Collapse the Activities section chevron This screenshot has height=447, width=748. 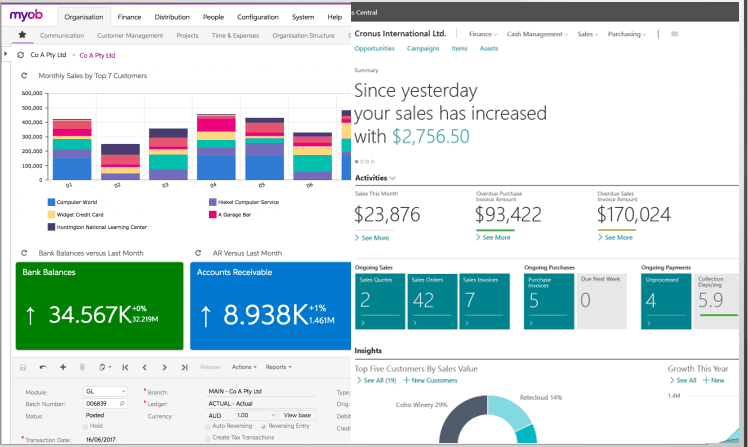pyautogui.click(x=393, y=178)
